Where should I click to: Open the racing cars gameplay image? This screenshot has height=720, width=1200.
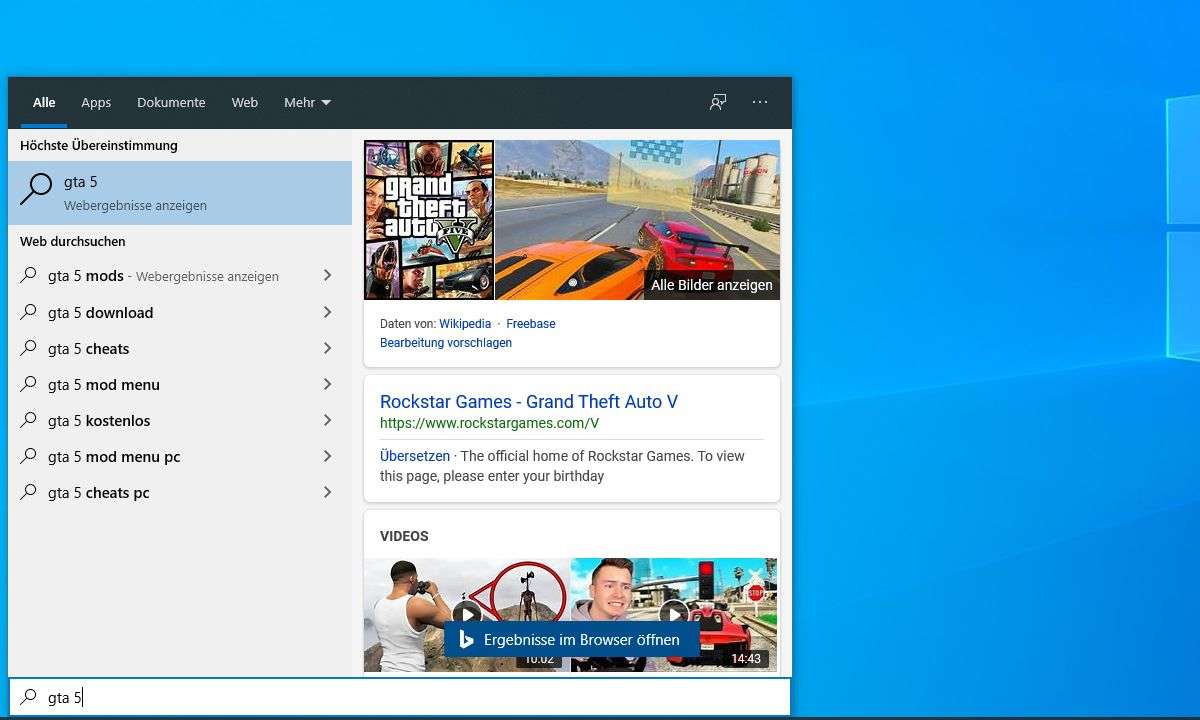pos(638,220)
